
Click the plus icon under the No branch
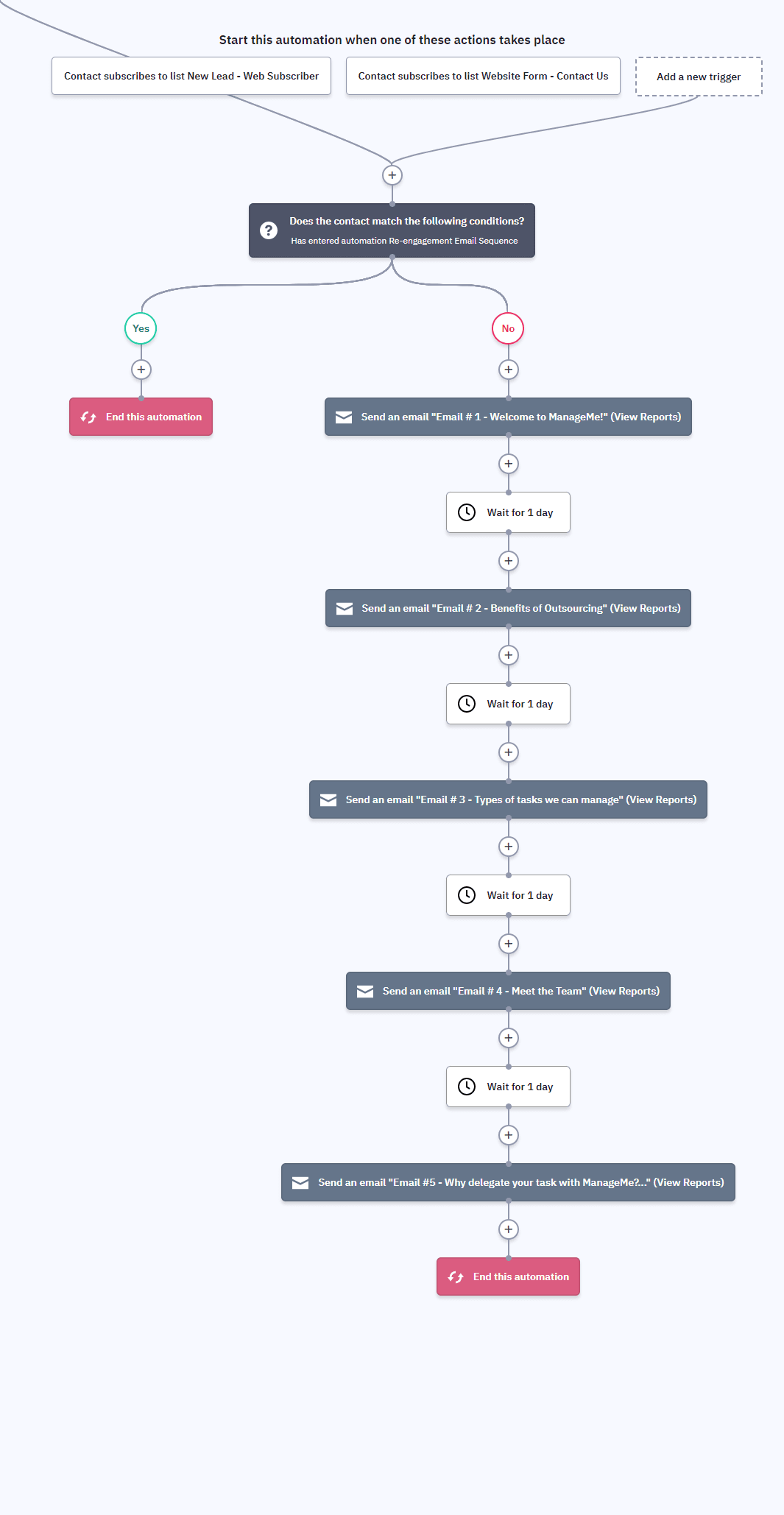(509, 370)
